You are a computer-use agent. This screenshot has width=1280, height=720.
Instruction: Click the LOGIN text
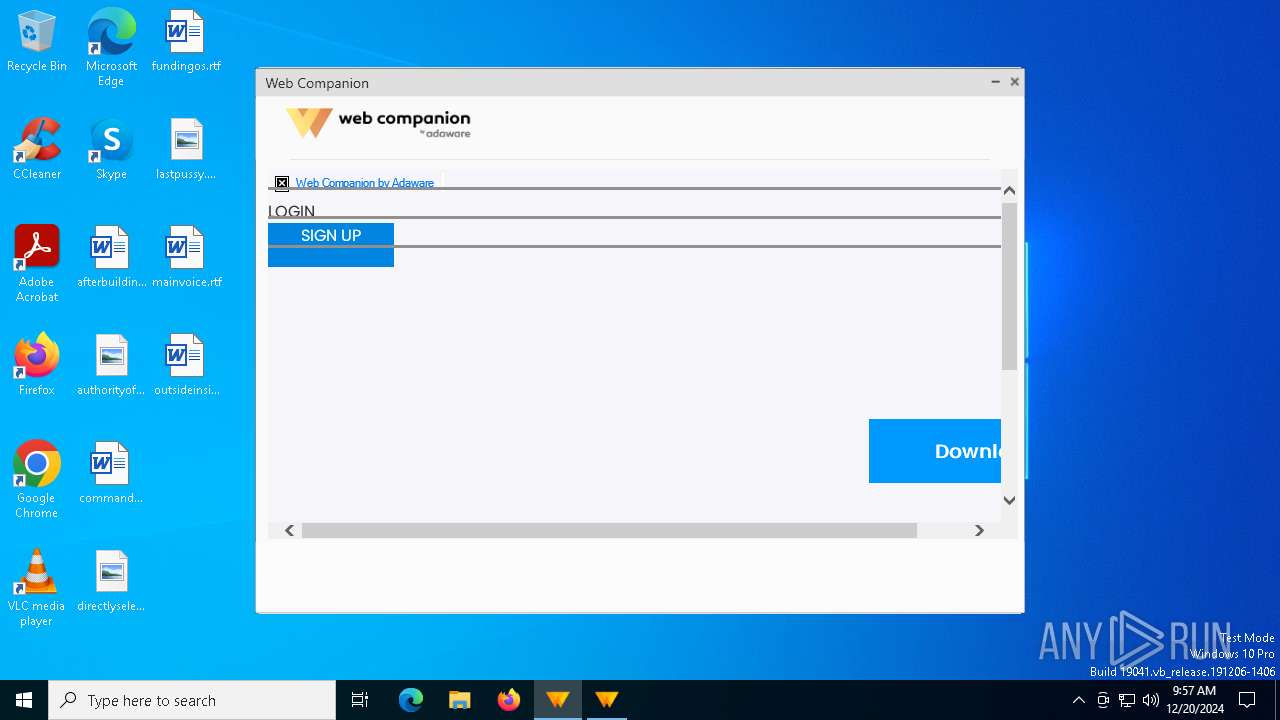(x=291, y=211)
